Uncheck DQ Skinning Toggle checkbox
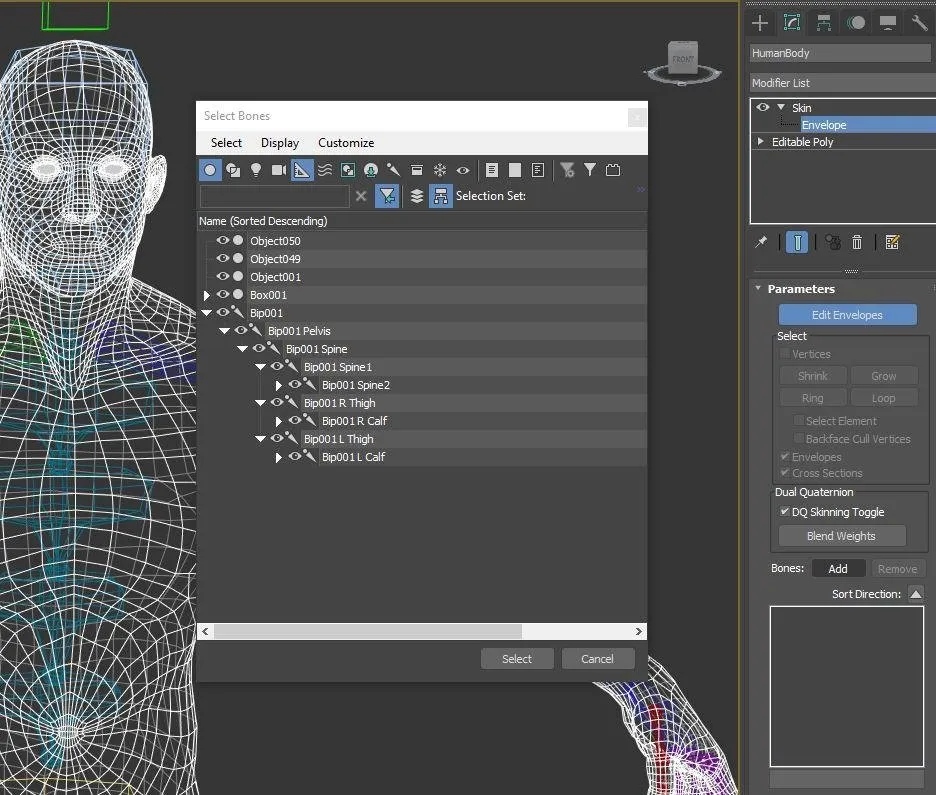This screenshot has width=936, height=795. [784, 511]
